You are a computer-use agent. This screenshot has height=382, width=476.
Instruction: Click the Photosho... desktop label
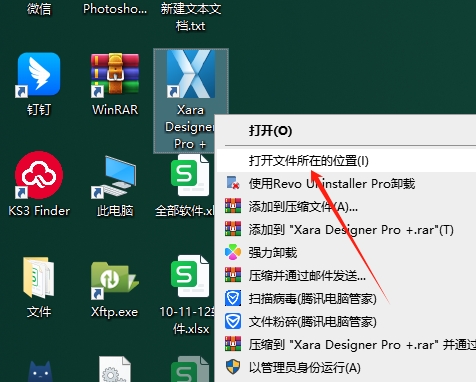(115, 9)
